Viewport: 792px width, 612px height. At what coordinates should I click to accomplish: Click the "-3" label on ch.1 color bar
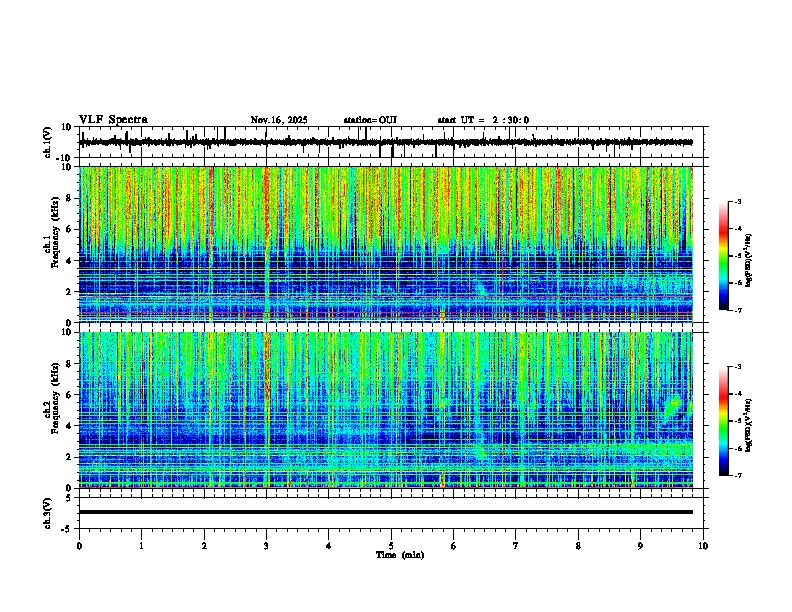click(738, 201)
